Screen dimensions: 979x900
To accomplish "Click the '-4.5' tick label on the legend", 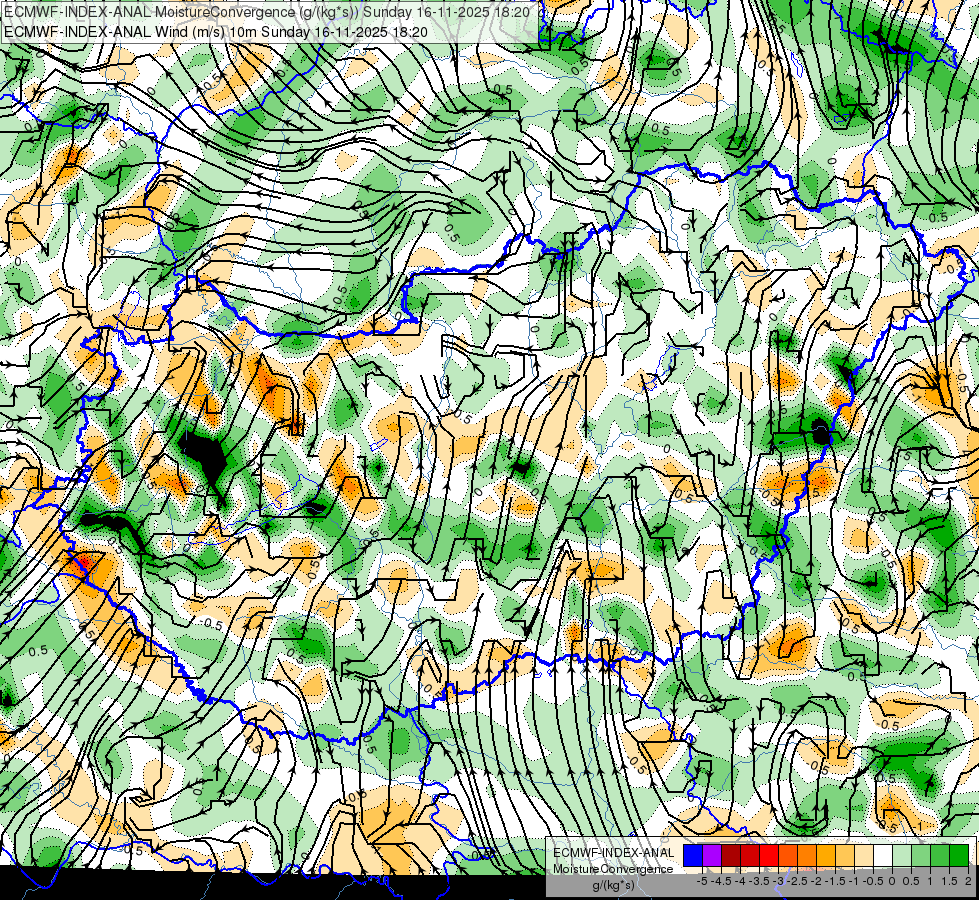I will tap(721, 881).
